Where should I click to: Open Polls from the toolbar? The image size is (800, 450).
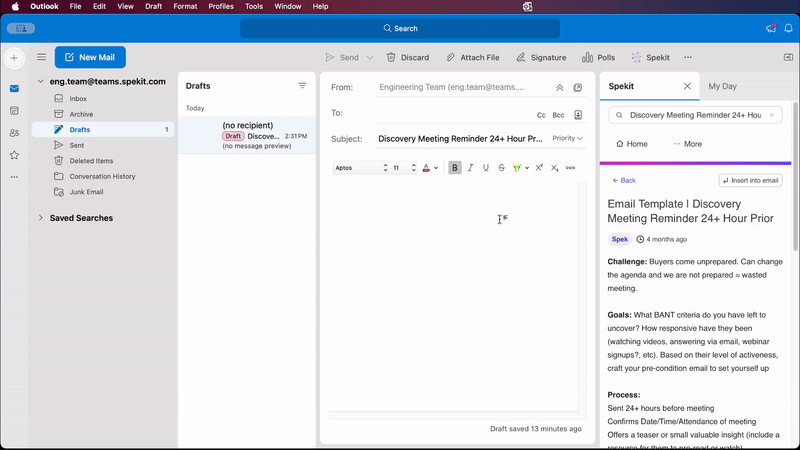(x=598, y=57)
